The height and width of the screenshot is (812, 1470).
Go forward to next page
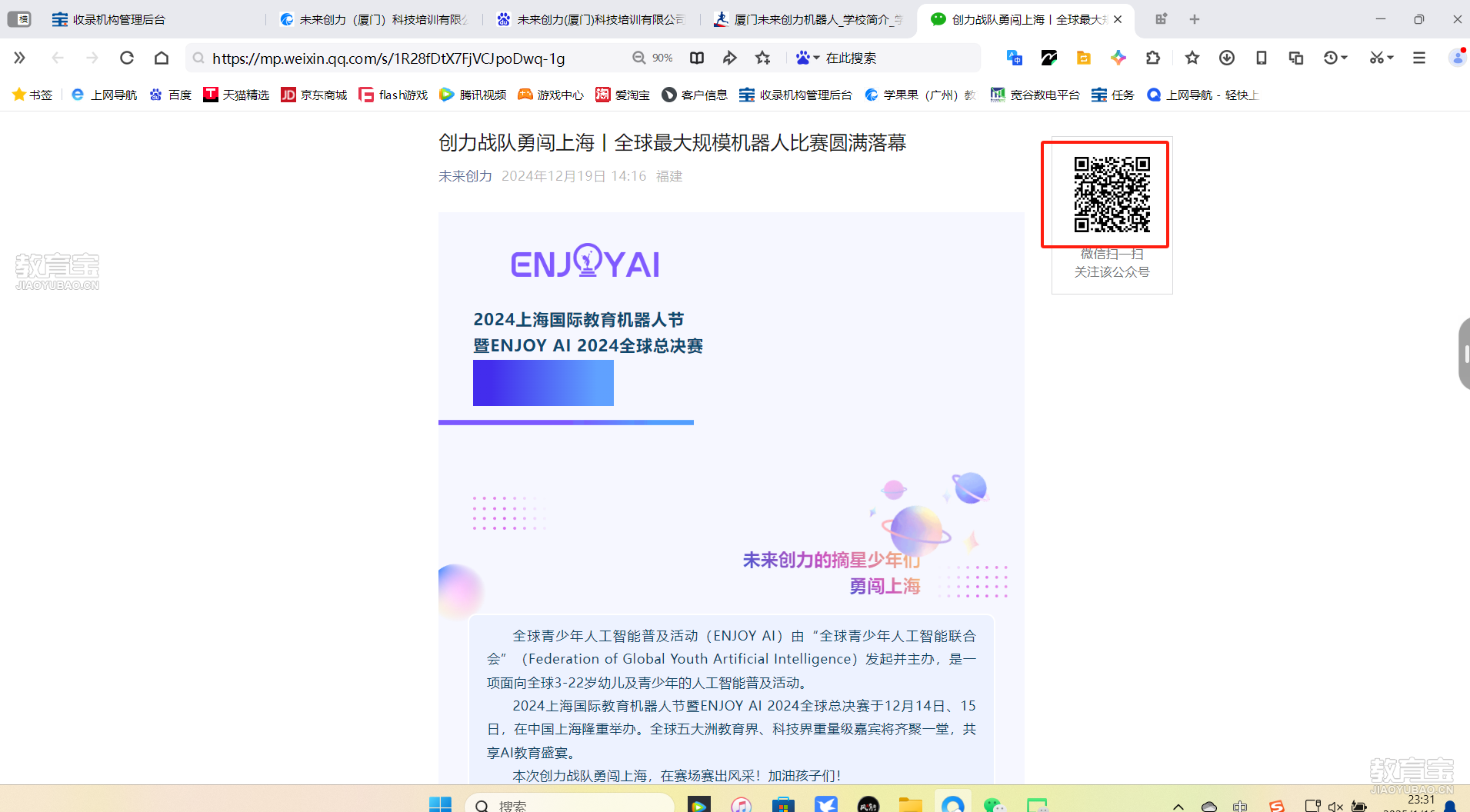coord(92,58)
